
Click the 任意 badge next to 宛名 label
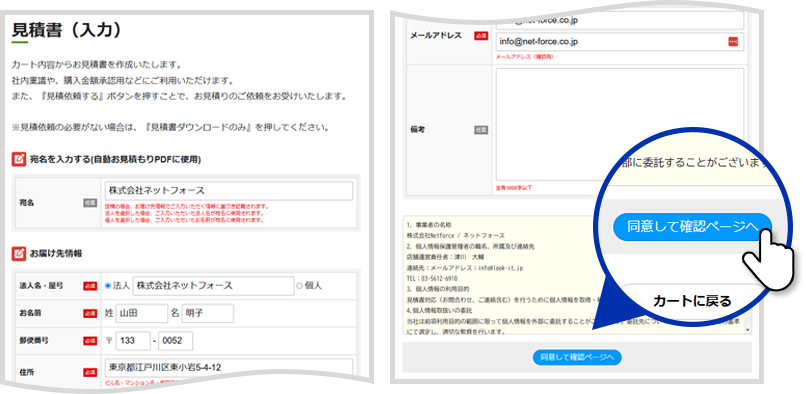click(x=90, y=203)
